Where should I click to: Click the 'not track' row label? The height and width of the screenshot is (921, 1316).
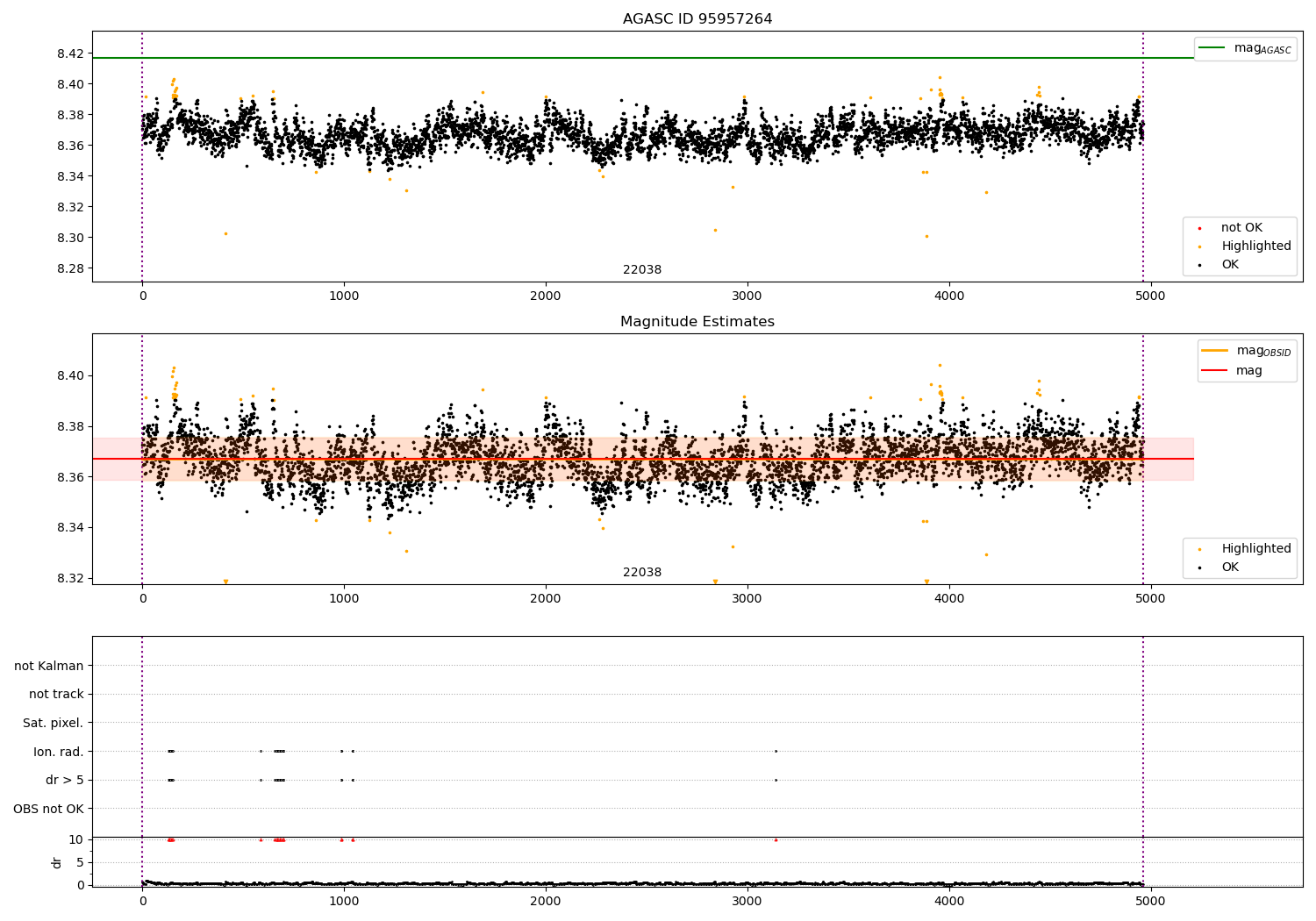[56, 695]
